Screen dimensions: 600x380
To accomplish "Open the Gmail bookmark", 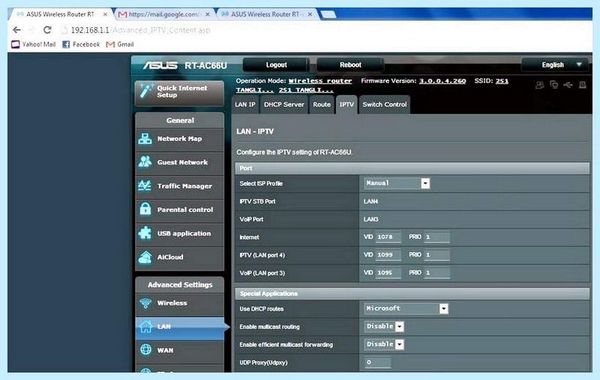I will [x=120, y=44].
